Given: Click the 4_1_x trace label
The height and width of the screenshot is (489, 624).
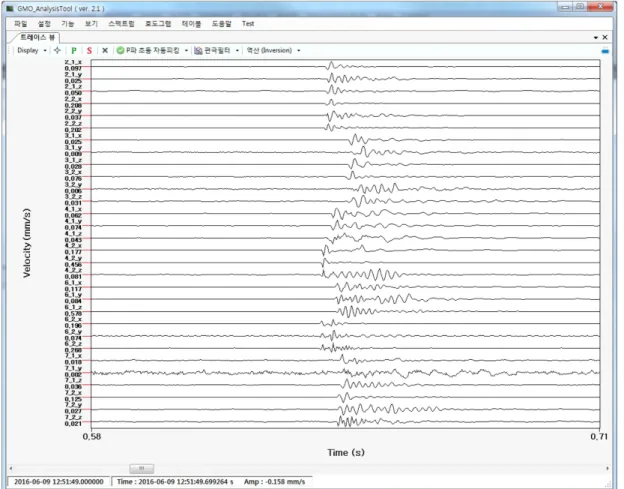Looking at the screenshot, I should click(x=73, y=209).
